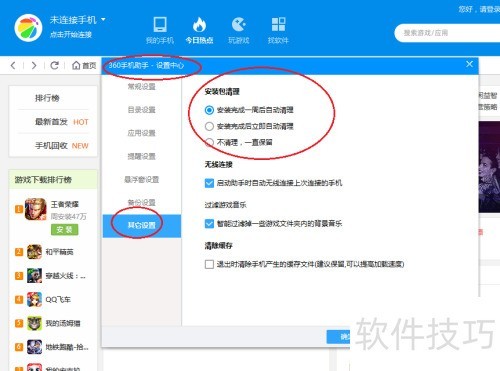
Task: Go back with the left arrow
Action: tap(13, 65)
